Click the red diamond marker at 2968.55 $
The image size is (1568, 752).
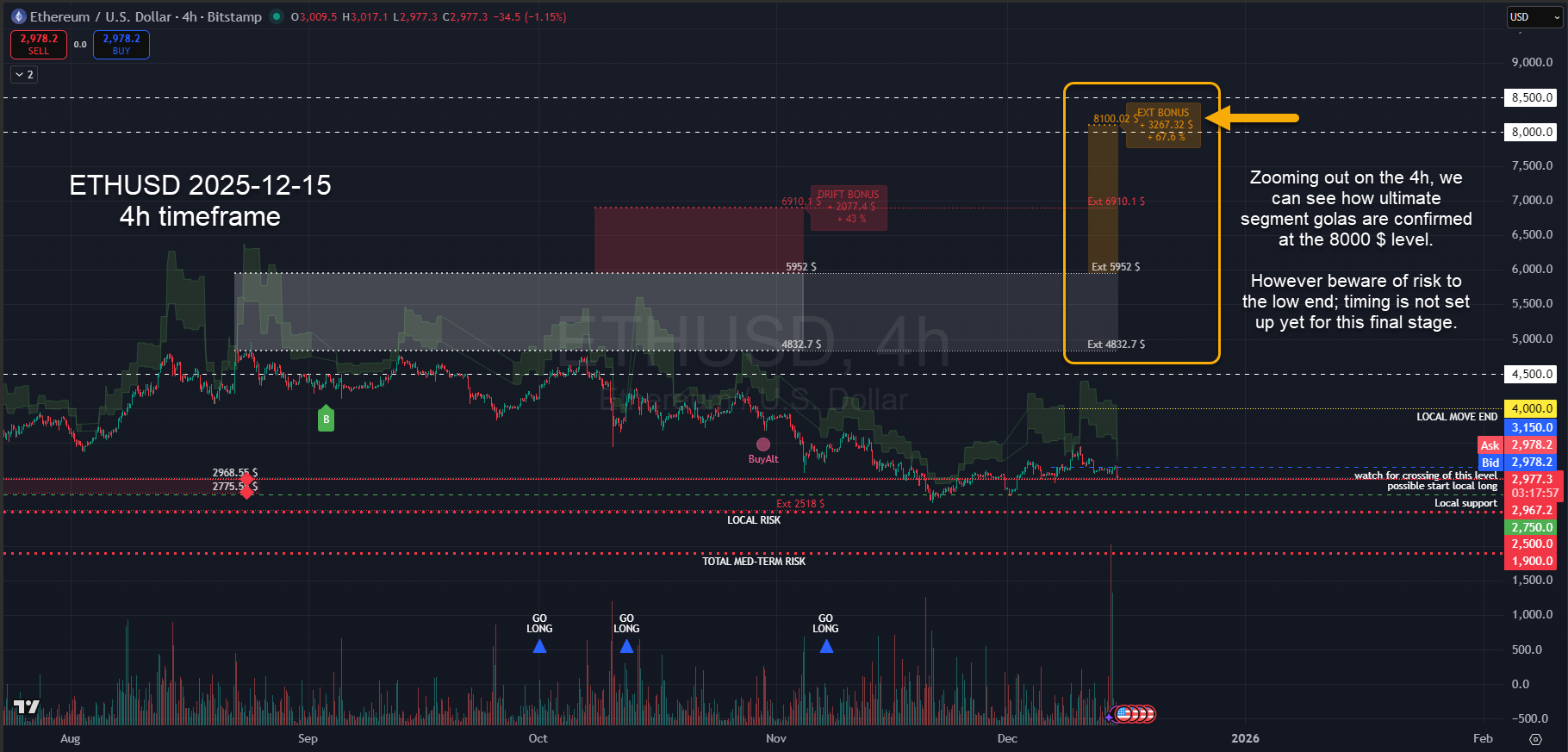click(247, 477)
